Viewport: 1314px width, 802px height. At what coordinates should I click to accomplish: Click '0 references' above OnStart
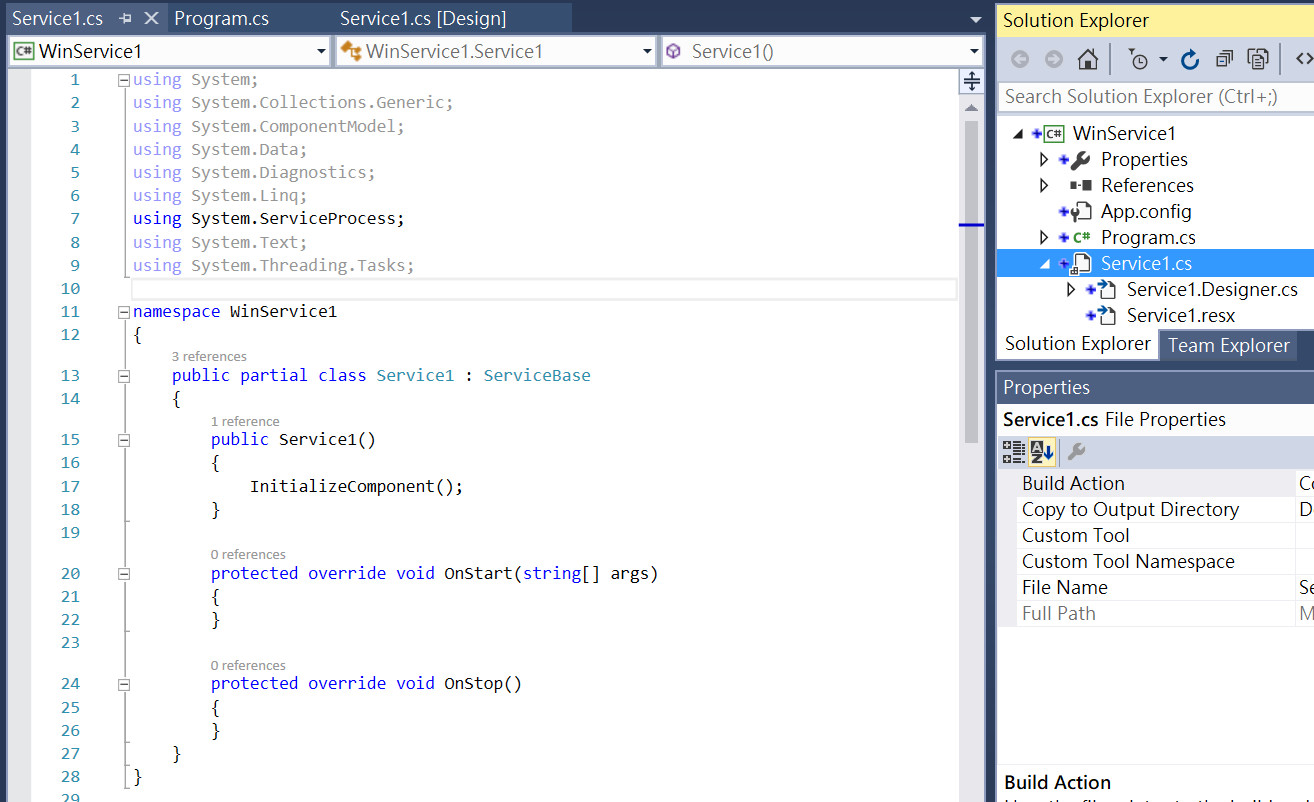(248, 554)
